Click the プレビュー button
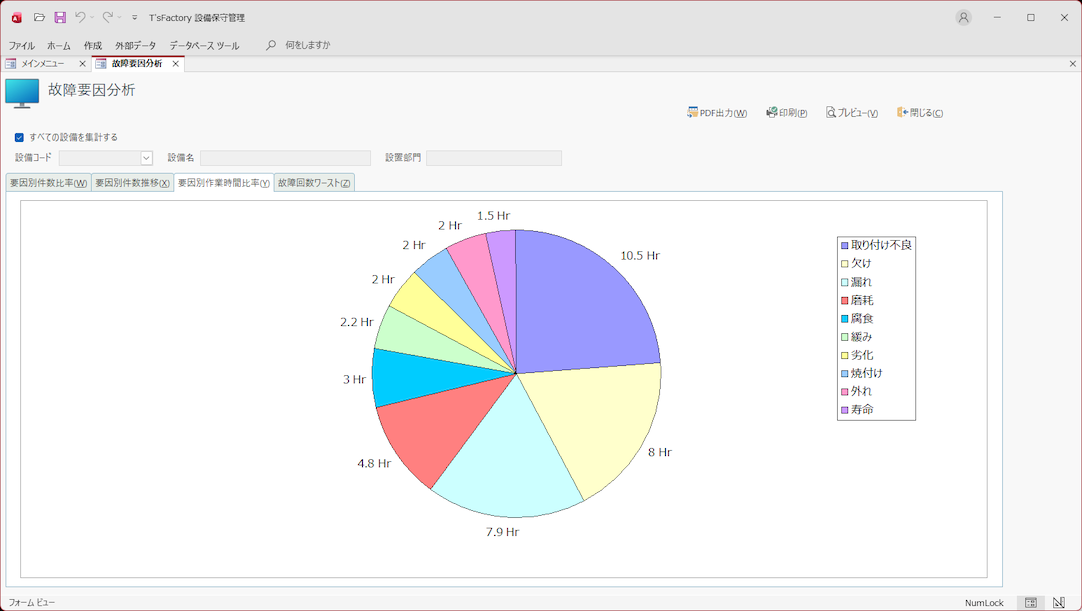 (x=852, y=113)
